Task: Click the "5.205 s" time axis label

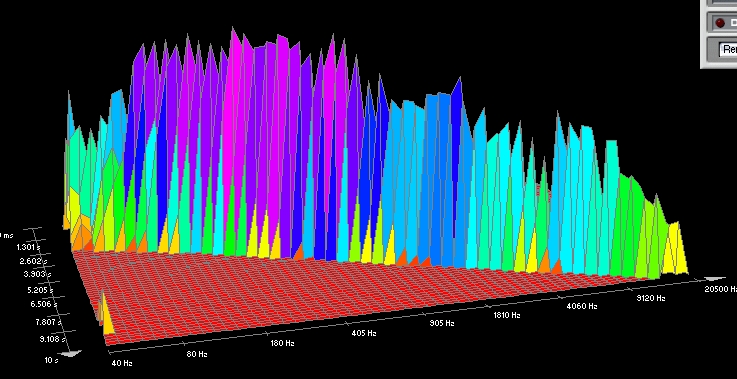Action: tap(40, 290)
